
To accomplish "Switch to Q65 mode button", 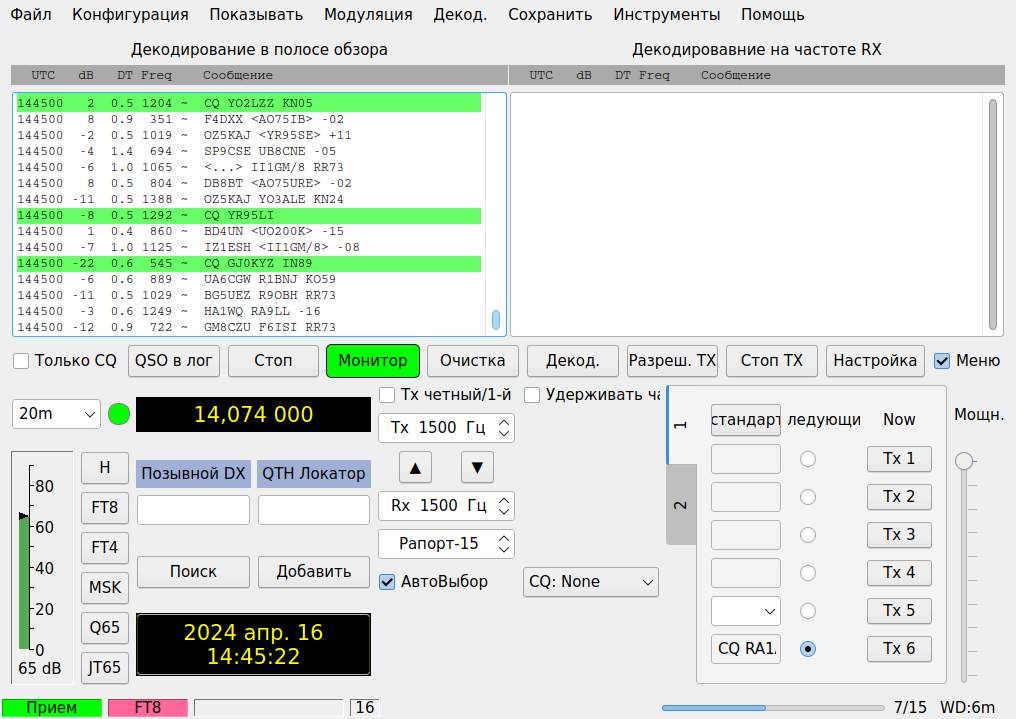I will pos(105,628).
